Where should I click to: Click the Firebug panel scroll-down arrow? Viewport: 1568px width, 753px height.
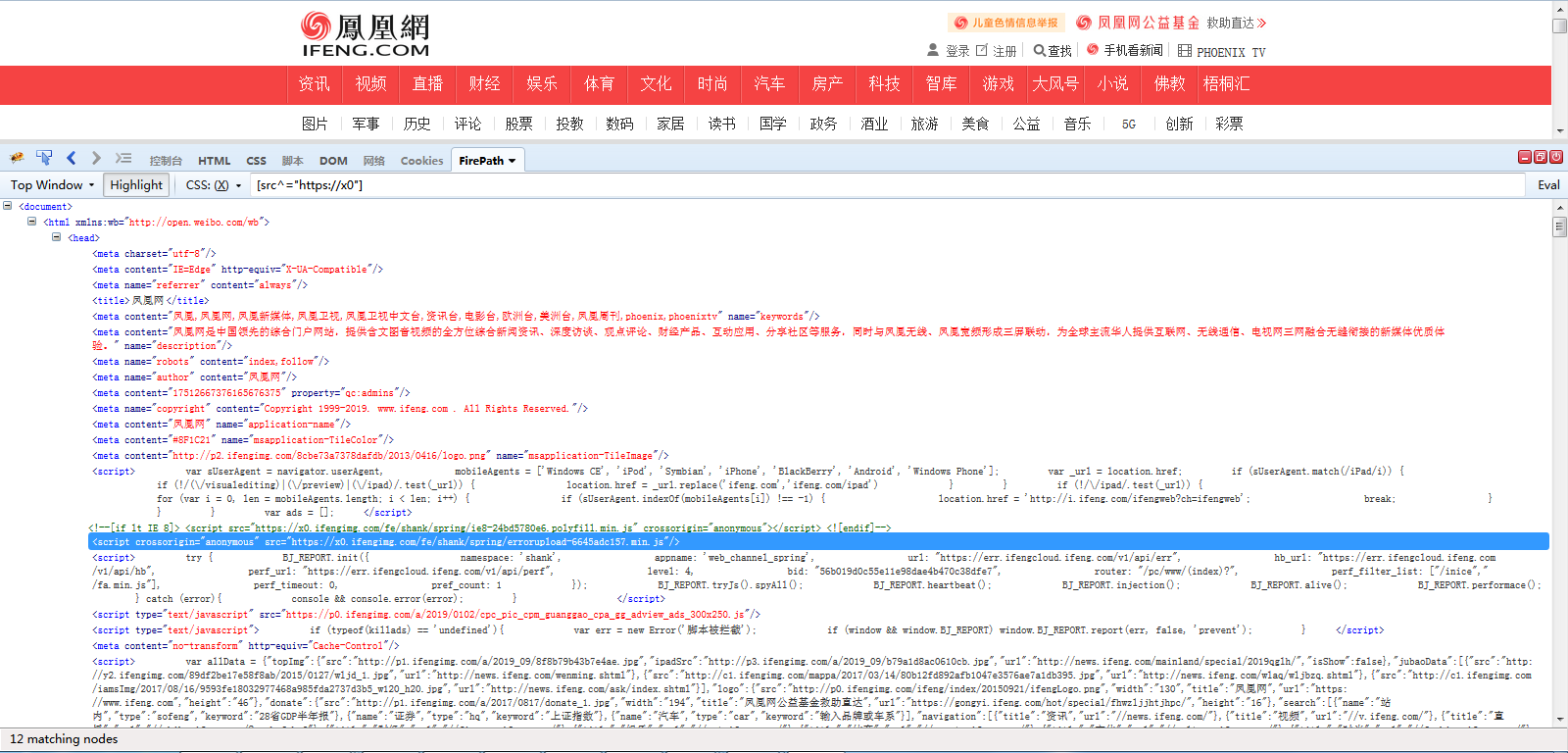point(1559,719)
